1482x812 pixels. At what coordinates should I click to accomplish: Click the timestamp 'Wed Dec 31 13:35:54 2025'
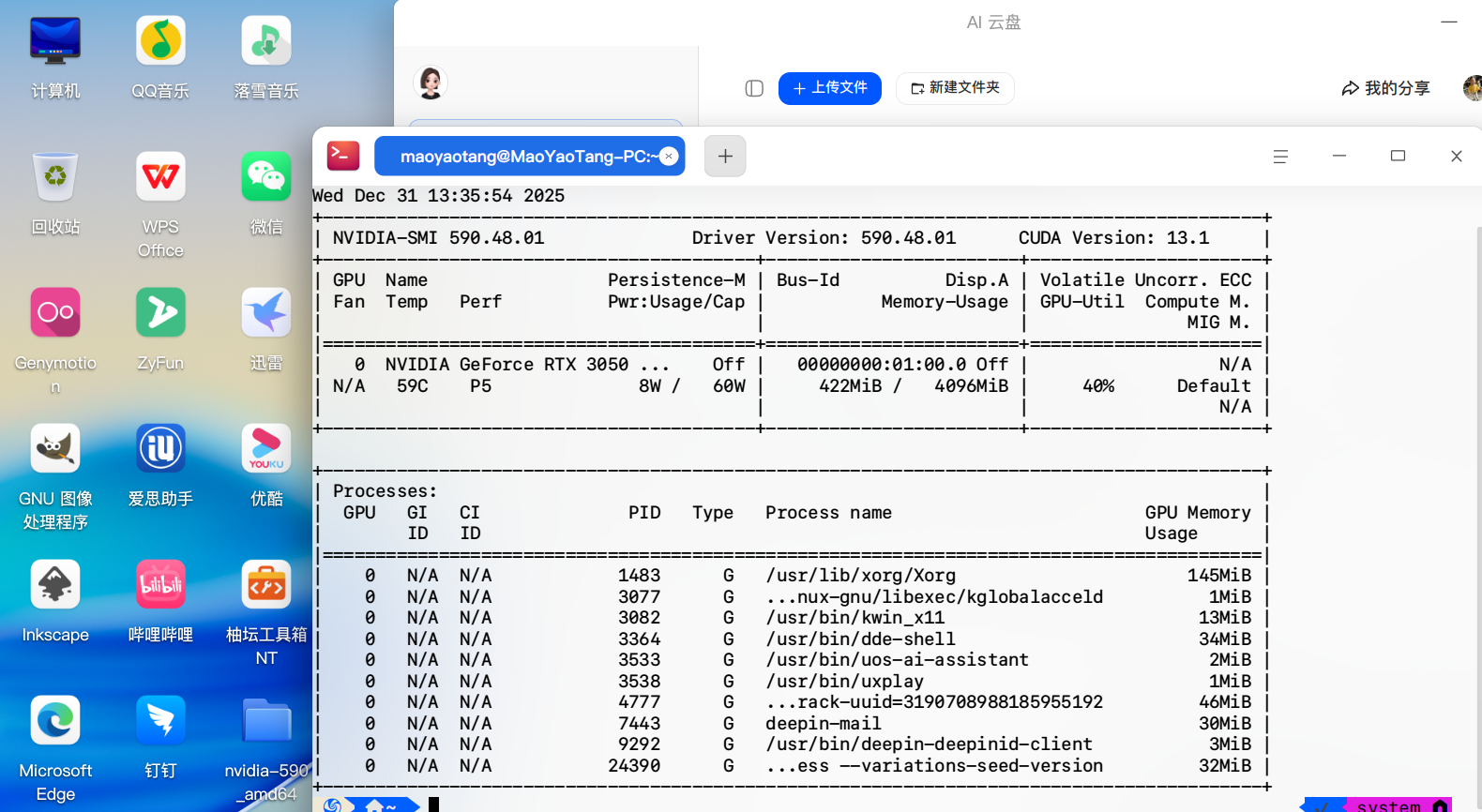pos(439,196)
